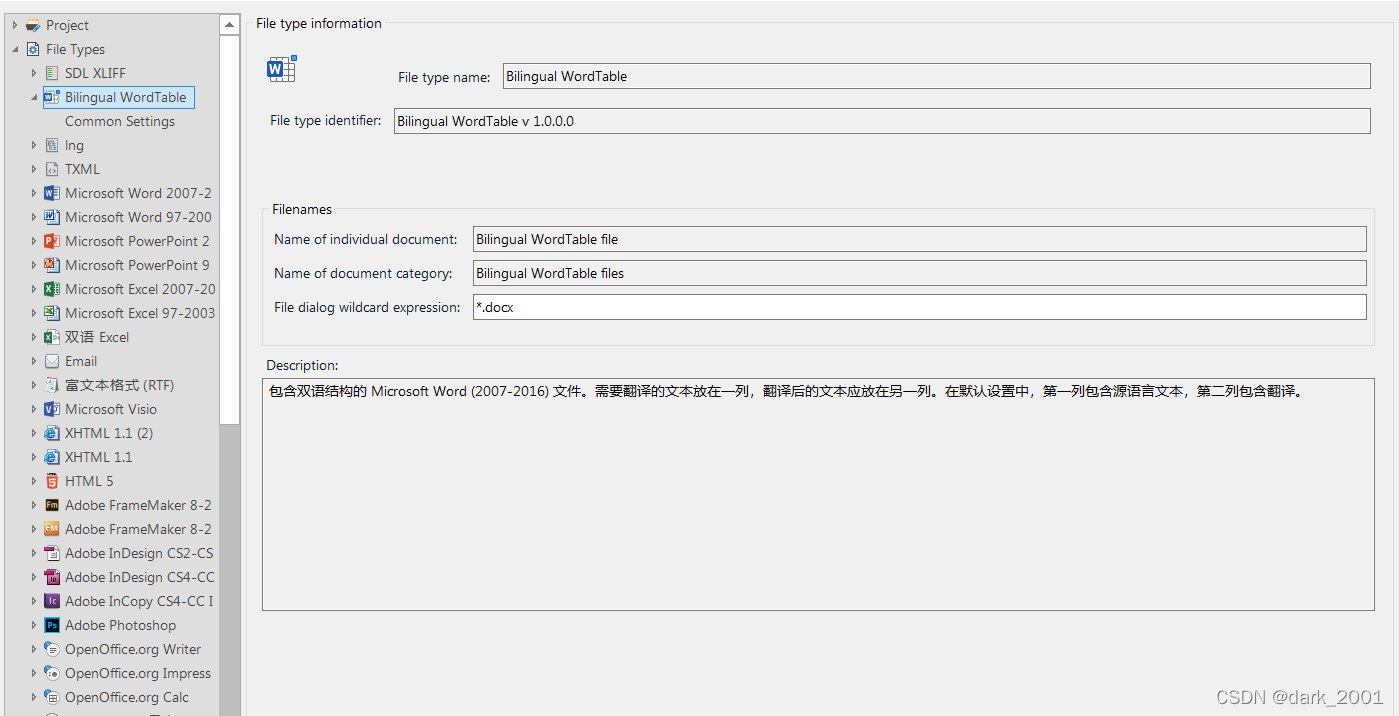The width and height of the screenshot is (1399, 716).
Task: Click the File type name field
Action: tap(936, 76)
